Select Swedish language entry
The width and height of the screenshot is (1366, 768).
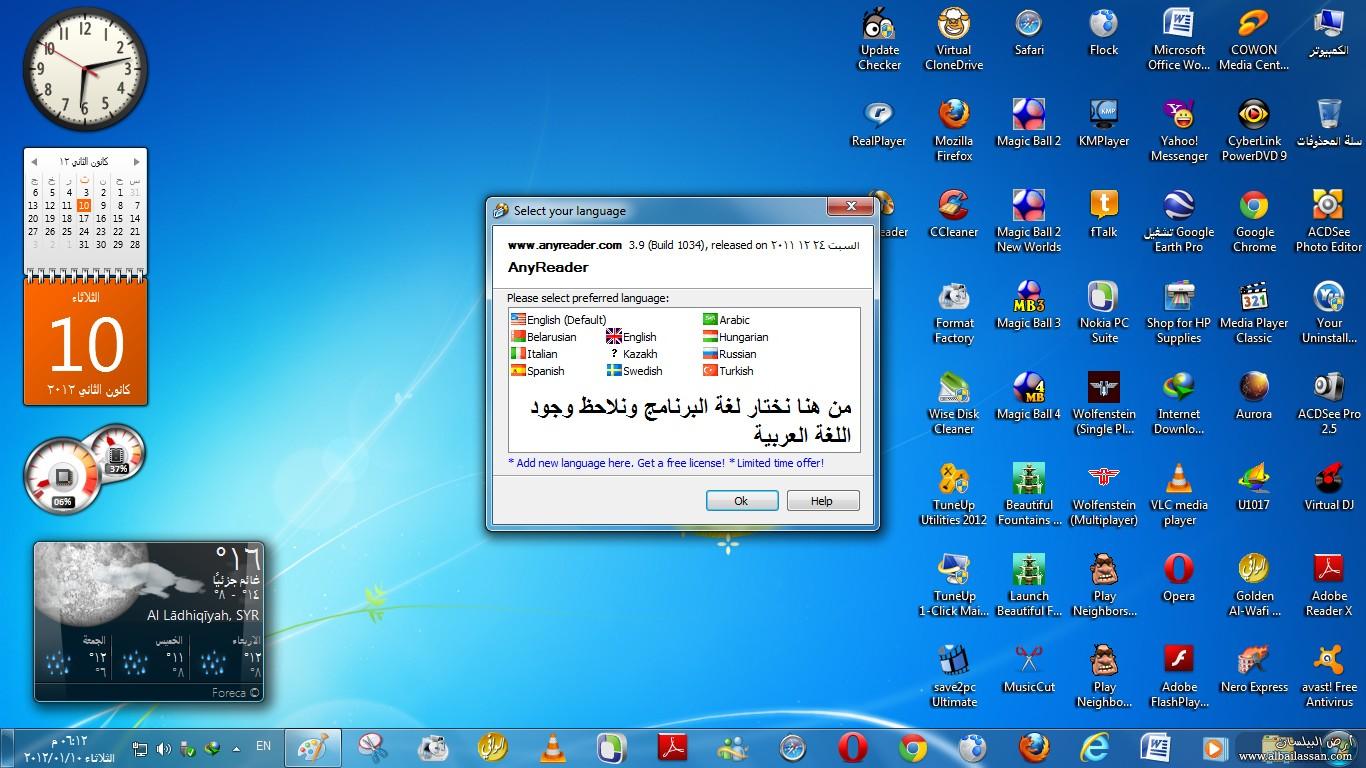pyautogui.click(x=634, y=371)
